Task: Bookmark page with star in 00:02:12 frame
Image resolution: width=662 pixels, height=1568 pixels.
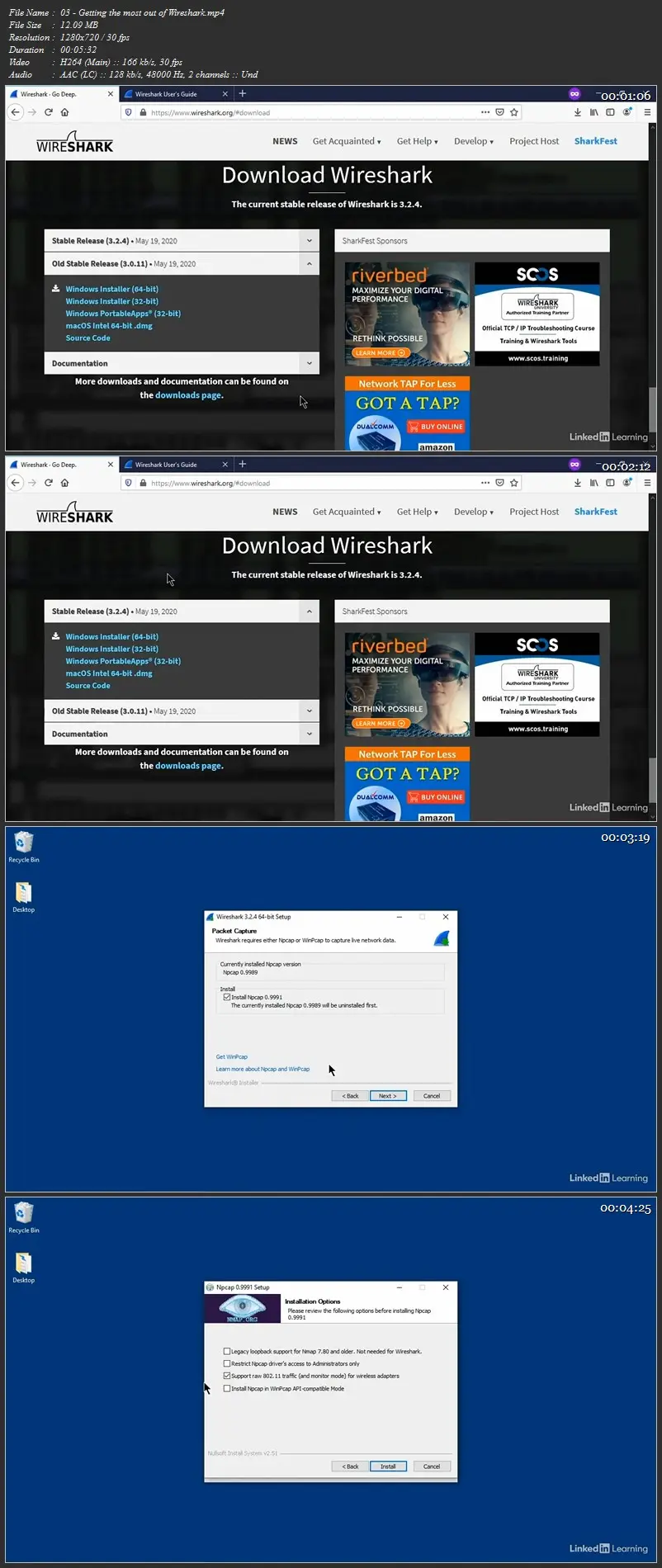Action: (x=514, y=483)
